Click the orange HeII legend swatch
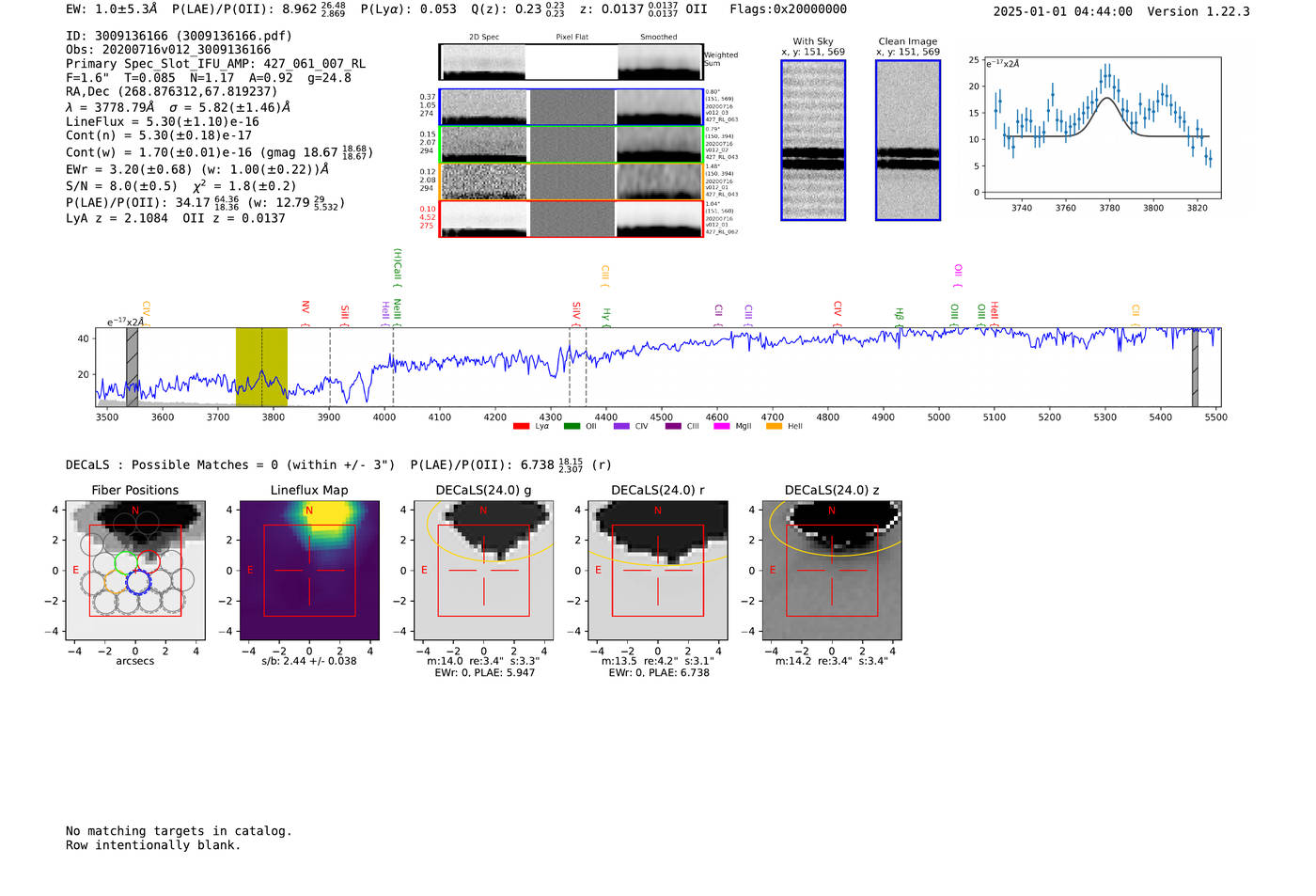The height and width of the screenshot is (896, 1316). pos(774,426)
